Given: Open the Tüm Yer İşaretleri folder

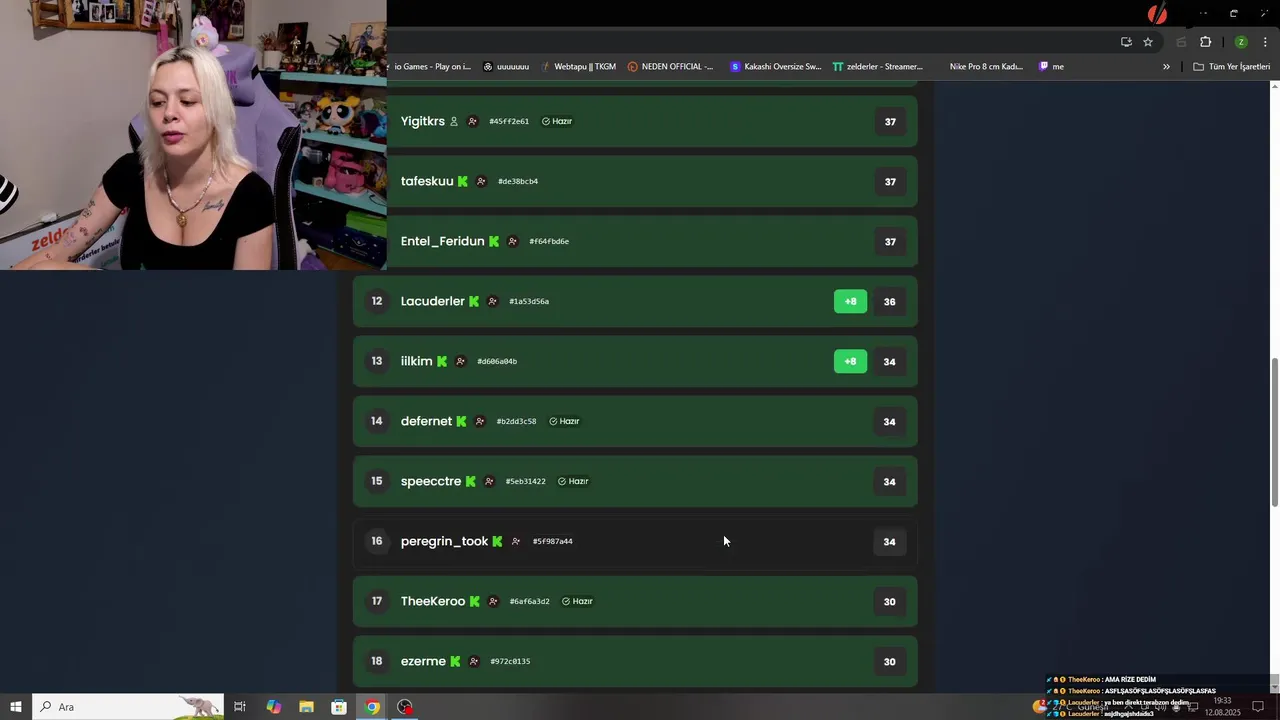Looking at the screenshot, I should coord(1231,67).
